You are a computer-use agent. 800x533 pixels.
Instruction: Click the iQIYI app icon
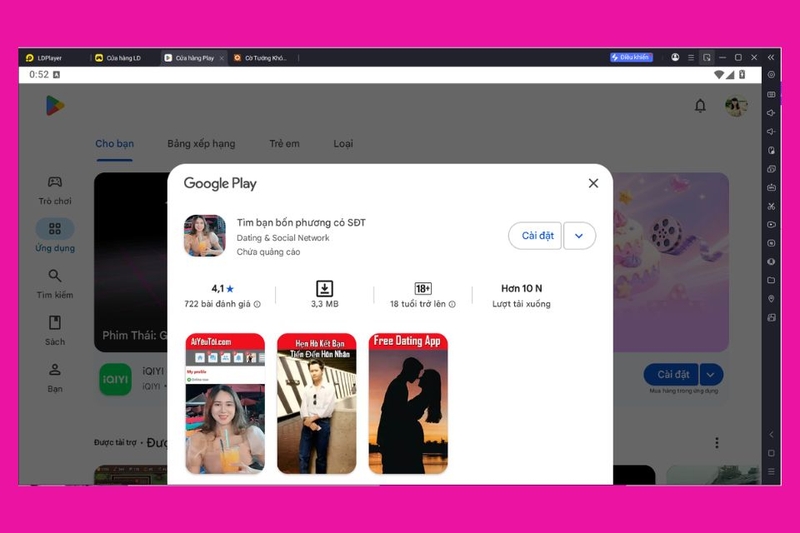115,379
